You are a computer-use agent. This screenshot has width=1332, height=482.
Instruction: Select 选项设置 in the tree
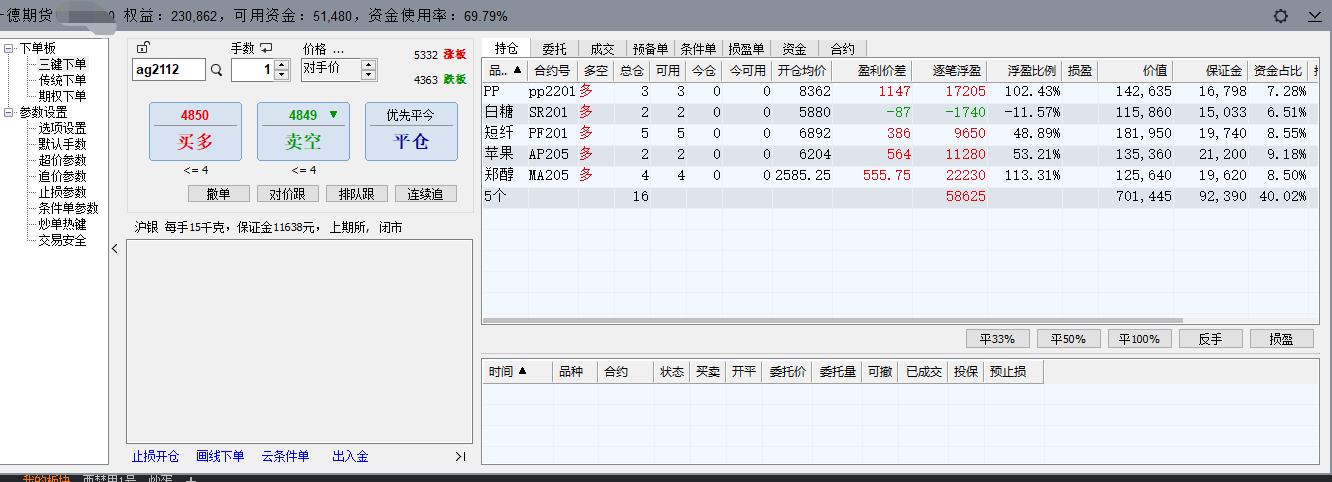point(62,128)
